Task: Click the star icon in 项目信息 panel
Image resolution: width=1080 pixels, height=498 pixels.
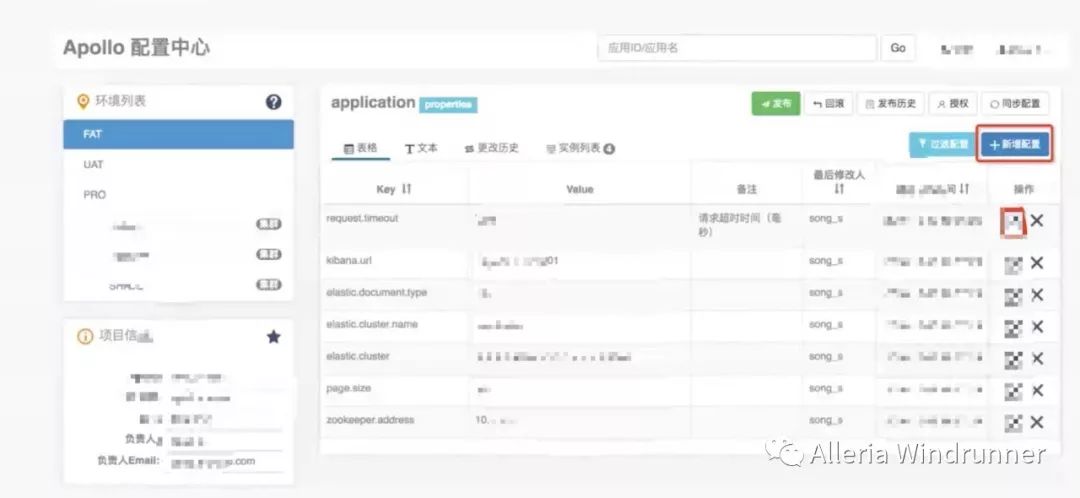Action: click(273, 337)
